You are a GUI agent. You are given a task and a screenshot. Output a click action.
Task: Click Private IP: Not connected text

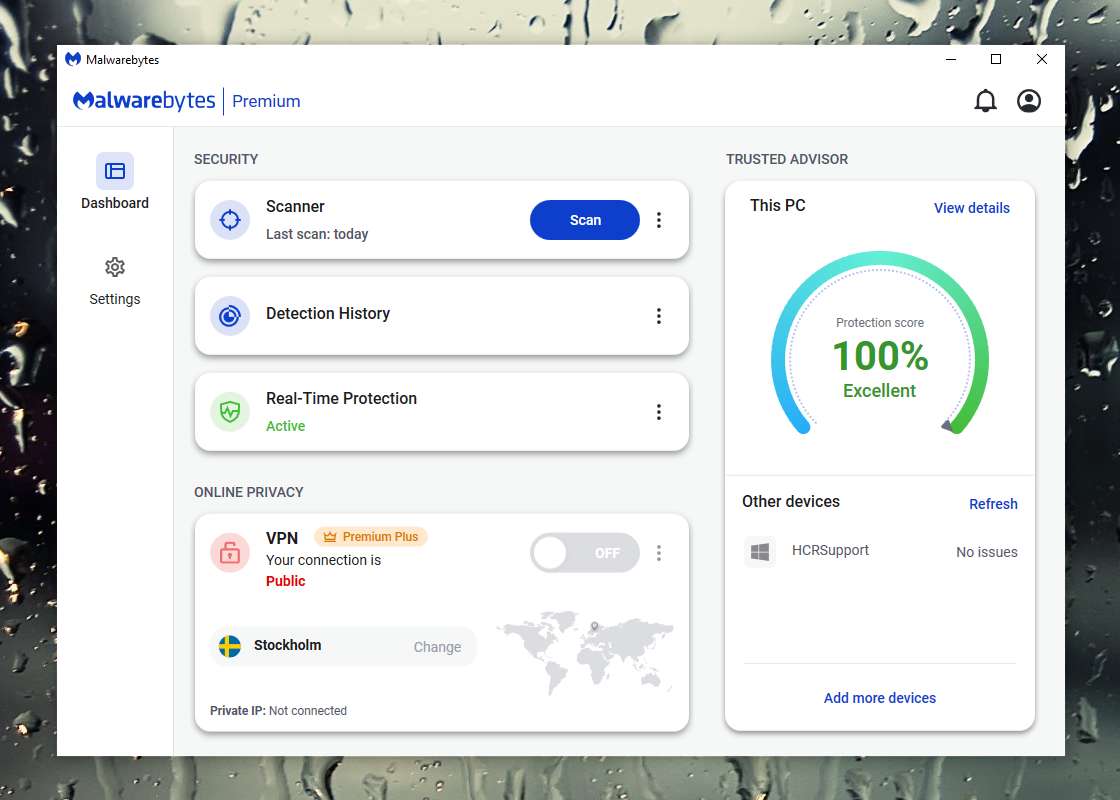[x=278, y=711]
